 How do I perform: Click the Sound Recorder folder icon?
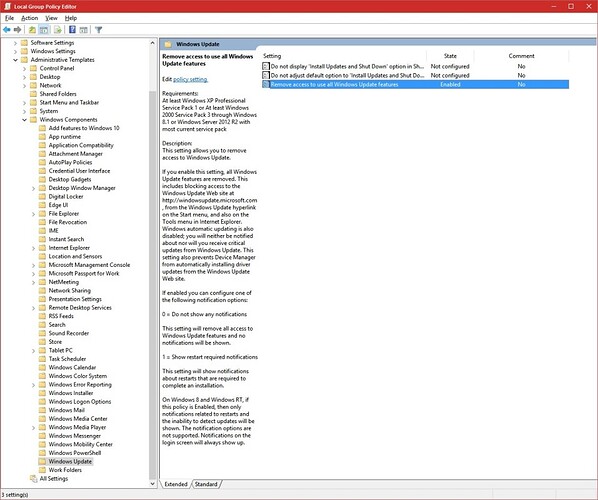(x=42, y=333)
